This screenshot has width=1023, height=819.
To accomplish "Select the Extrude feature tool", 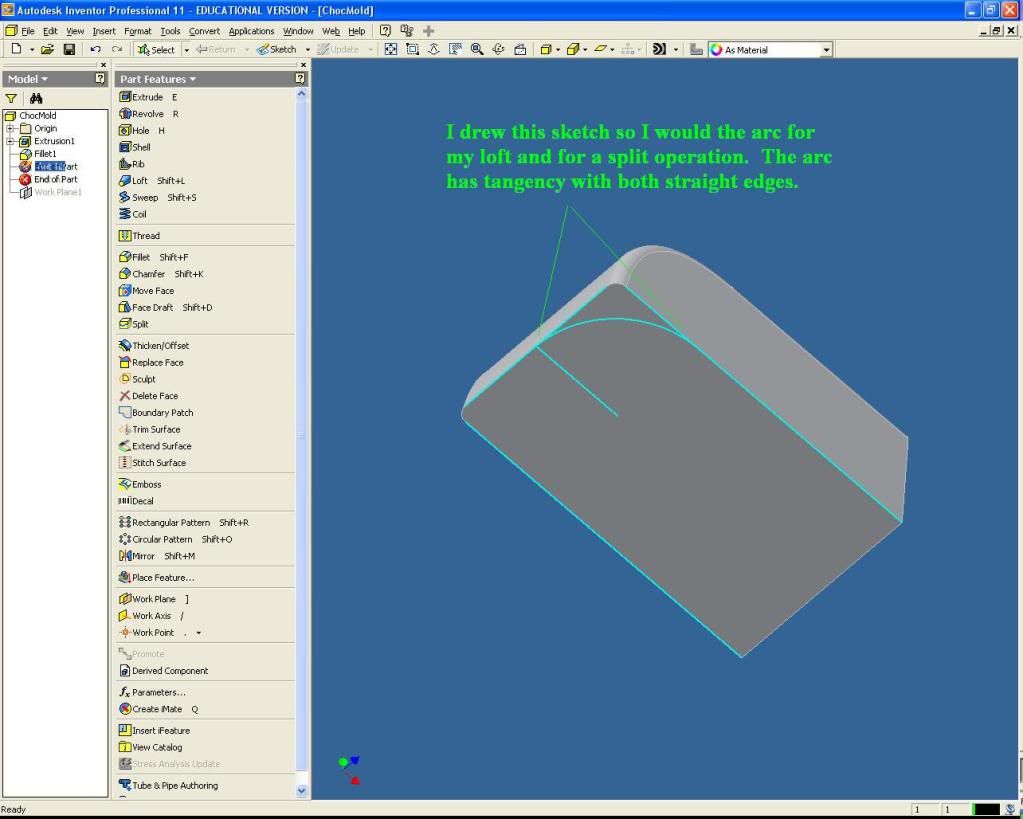I will (147, 97).
